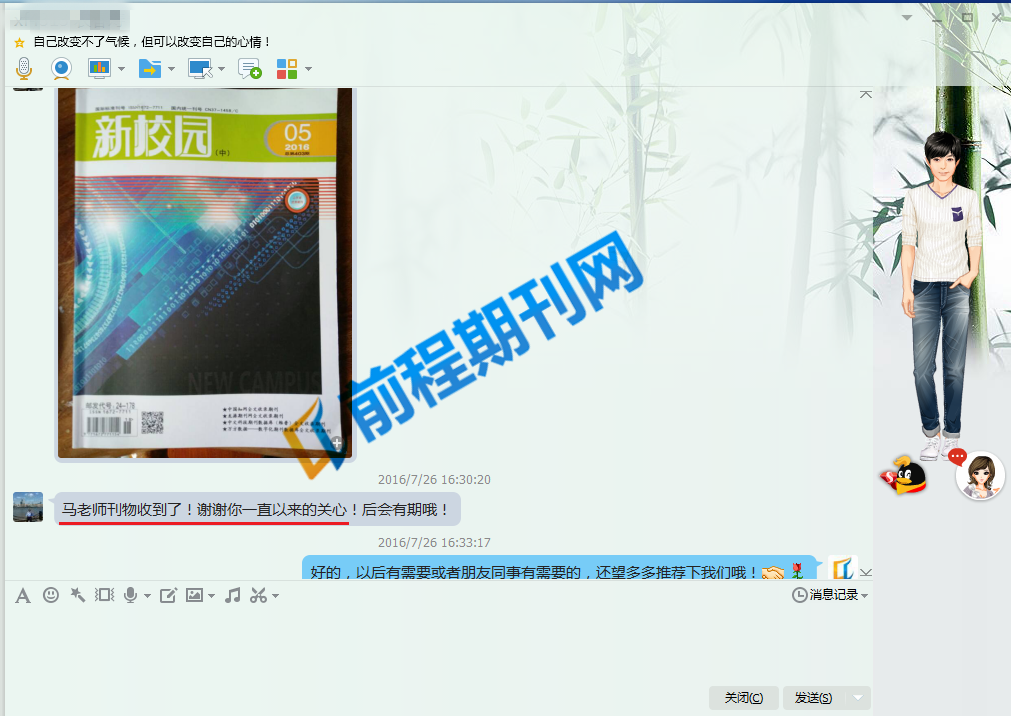Click the favorite star beside the signature

(19, 43)
